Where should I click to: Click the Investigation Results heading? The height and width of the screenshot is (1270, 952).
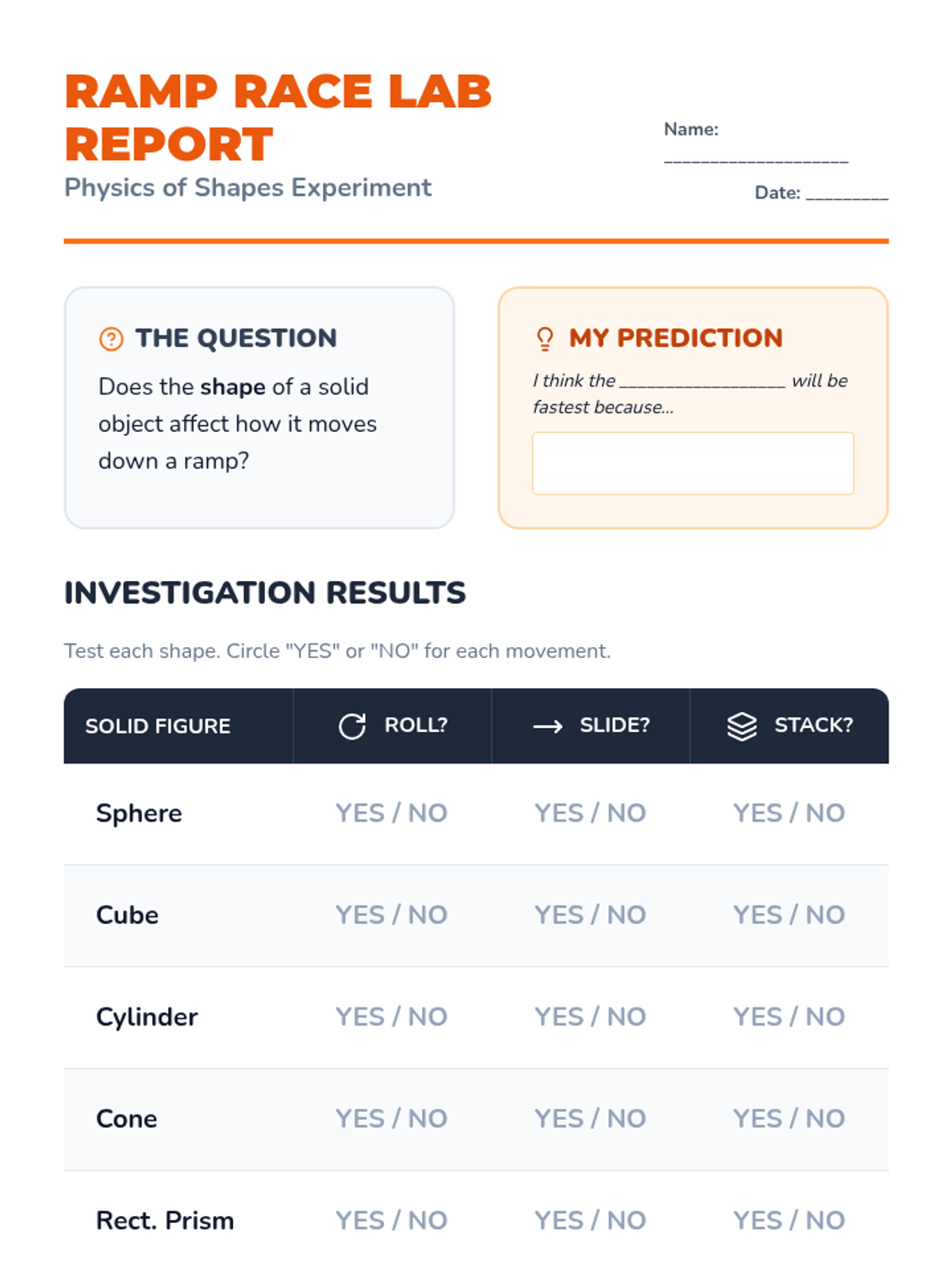click(x=265, y=593)
